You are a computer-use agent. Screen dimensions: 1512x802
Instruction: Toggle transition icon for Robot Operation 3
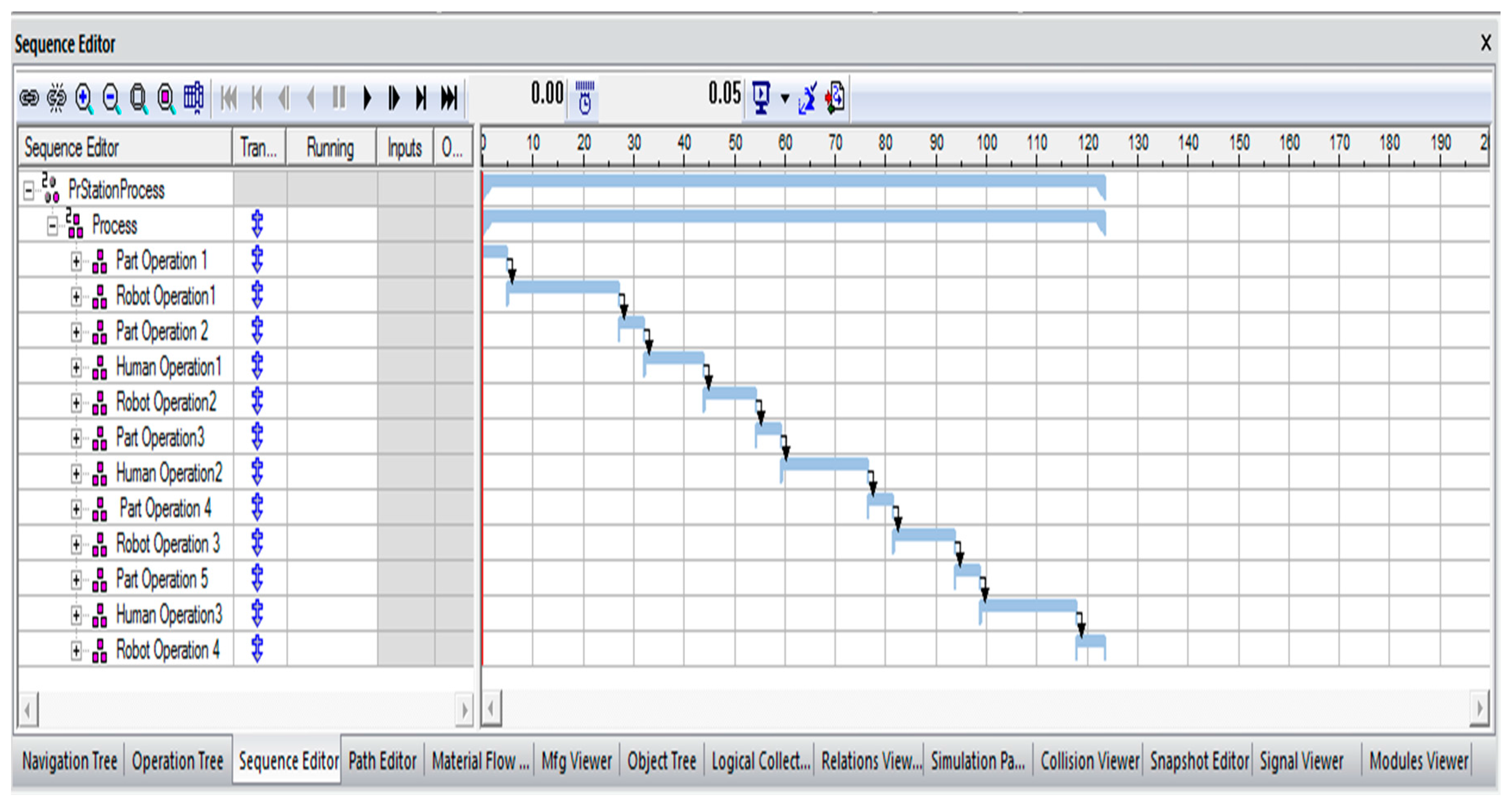click(x=257, y=543)
